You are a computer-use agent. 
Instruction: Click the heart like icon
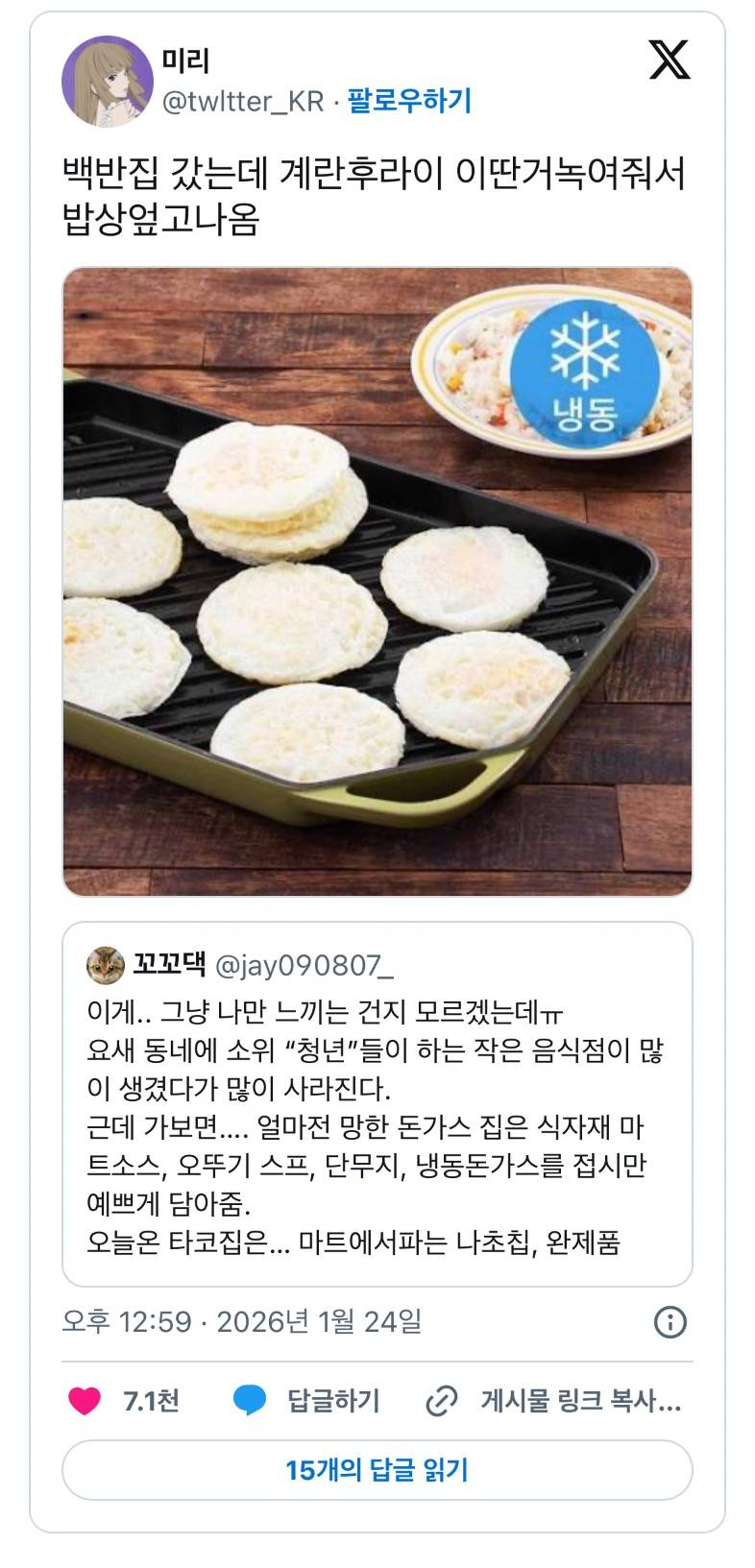pos(85,1401)
